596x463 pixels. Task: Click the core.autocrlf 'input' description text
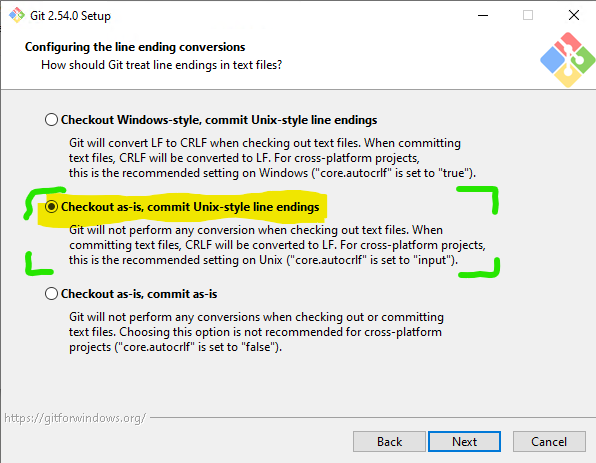click(x=277, y=245)
